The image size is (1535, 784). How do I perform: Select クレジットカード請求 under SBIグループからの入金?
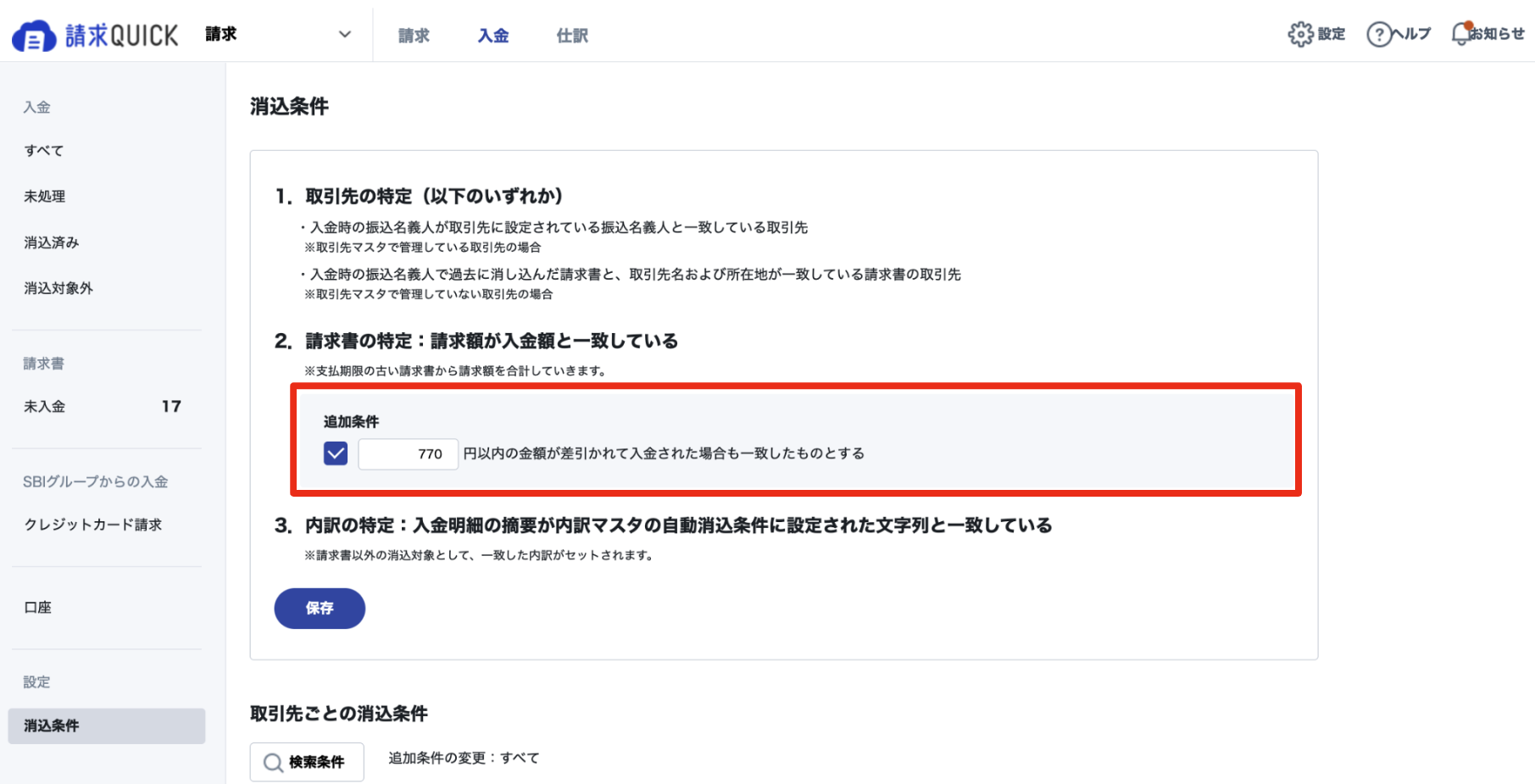pyautogui.click(x=93, y=524)
